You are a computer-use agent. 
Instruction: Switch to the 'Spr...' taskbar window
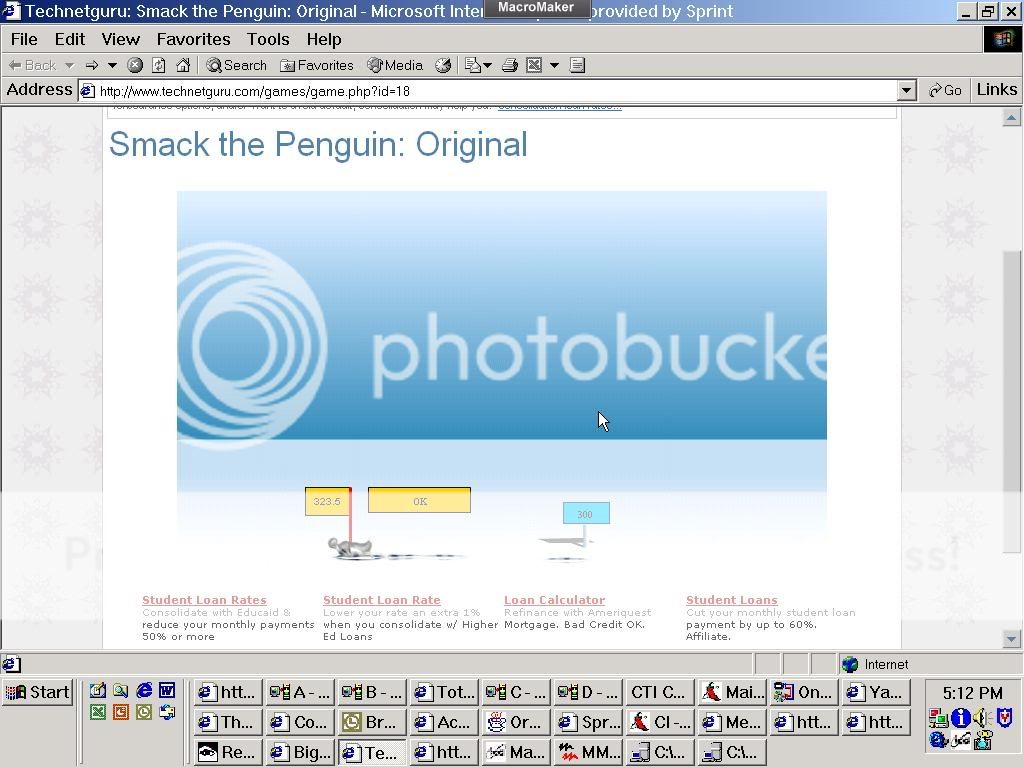tap(588, 722)
